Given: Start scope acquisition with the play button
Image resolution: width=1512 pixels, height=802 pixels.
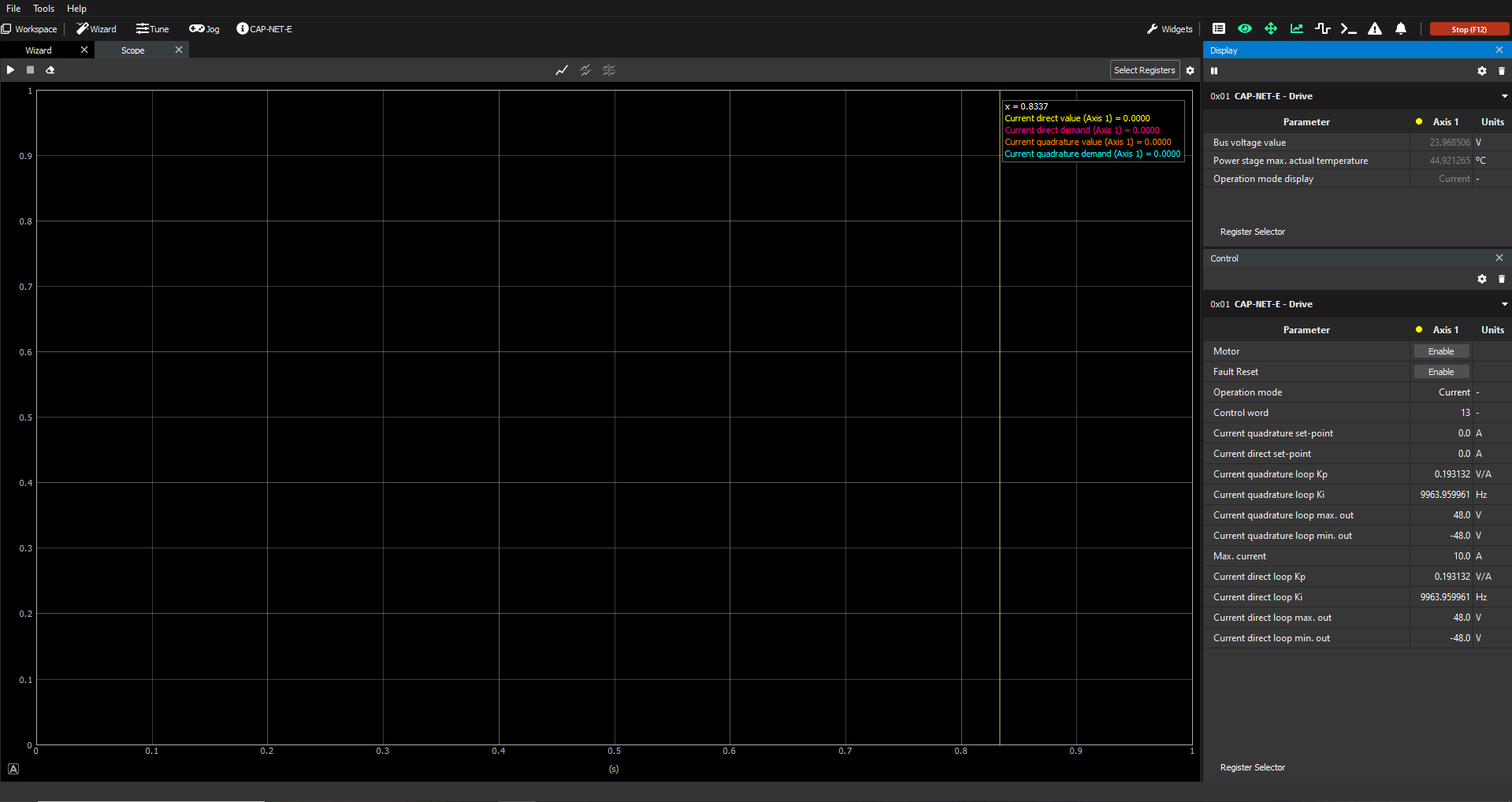Looking at the screenshot, I should [x=10, y=70].
